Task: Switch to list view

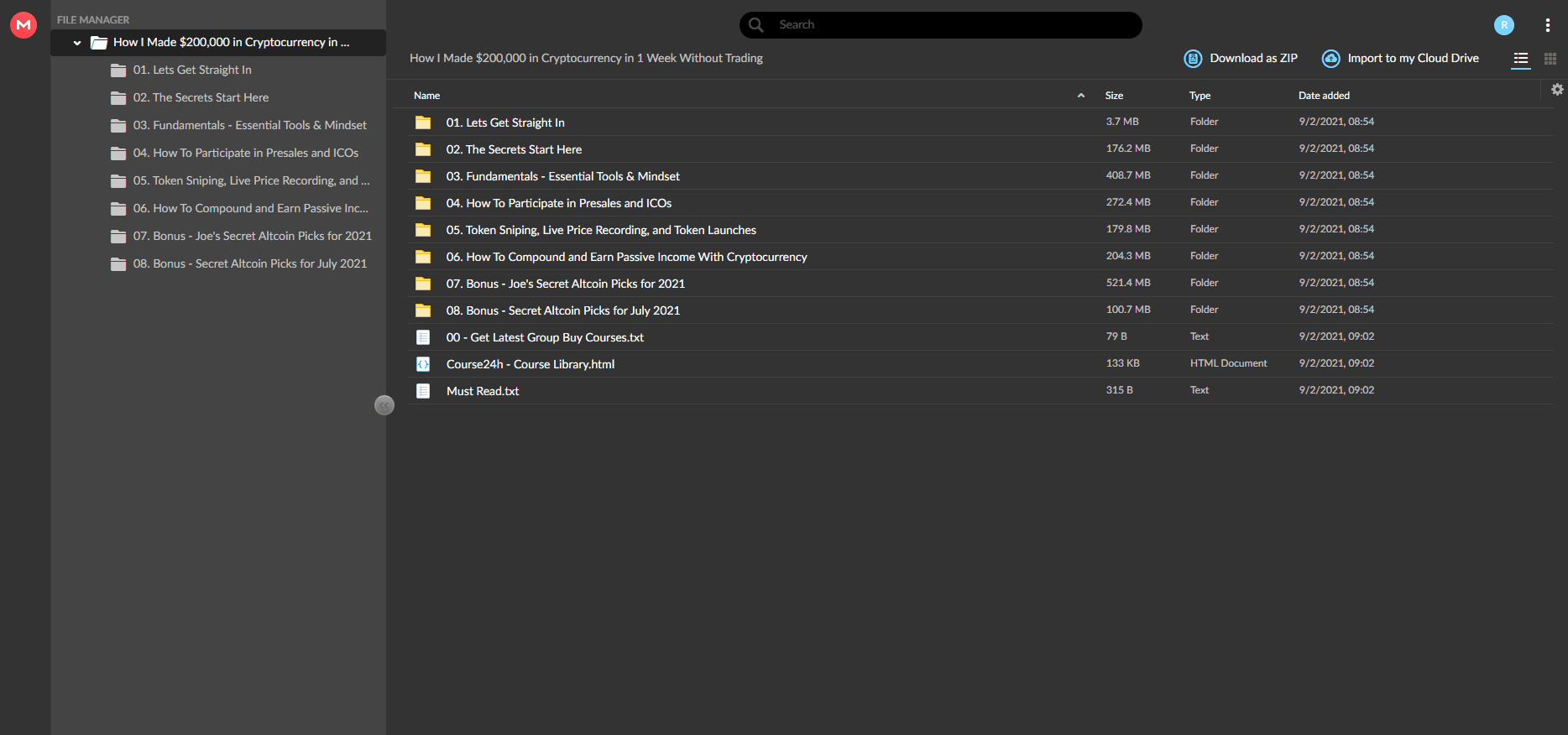Action: [x=1521, y=59]
